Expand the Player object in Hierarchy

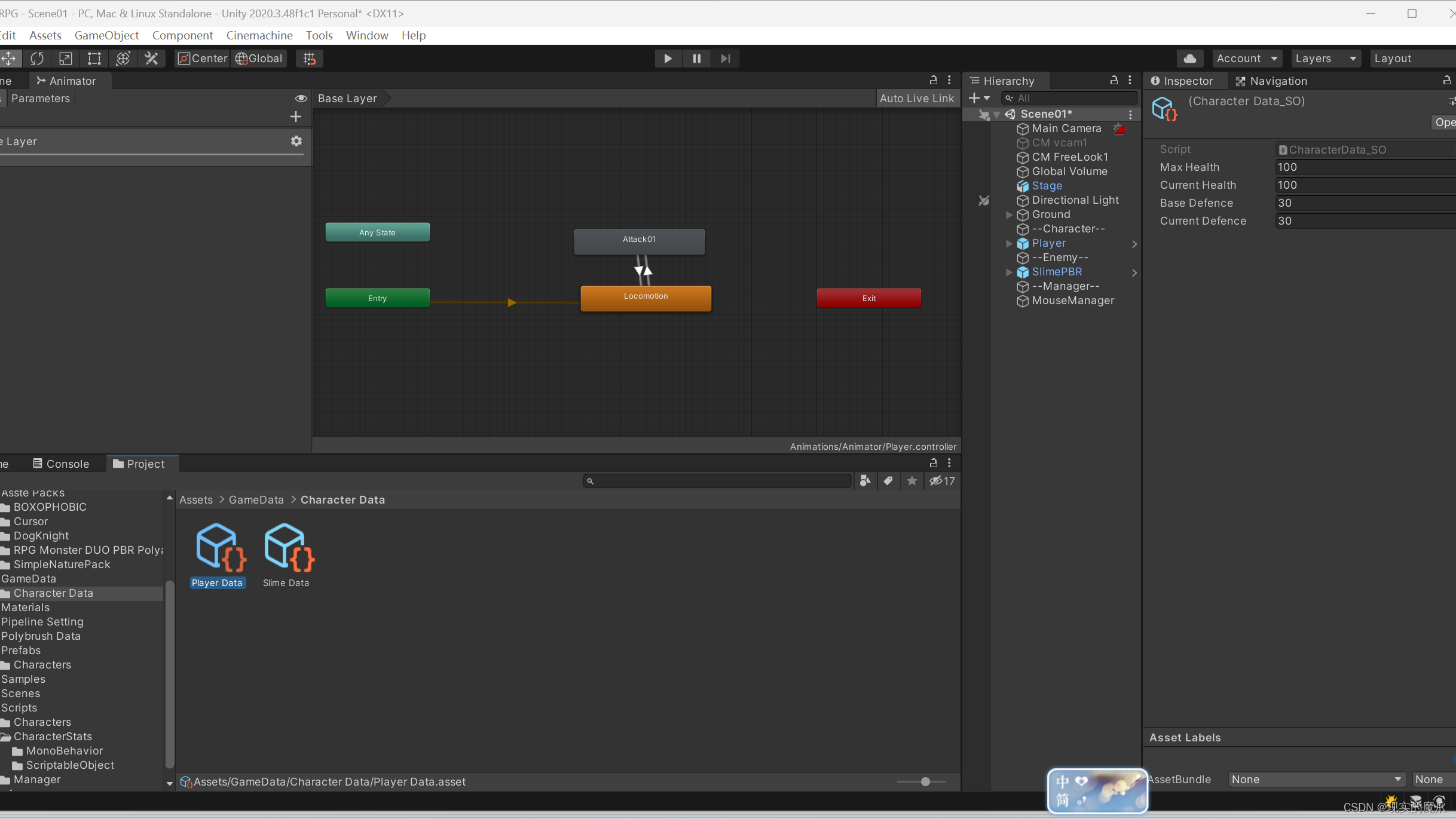(1009, 244)
